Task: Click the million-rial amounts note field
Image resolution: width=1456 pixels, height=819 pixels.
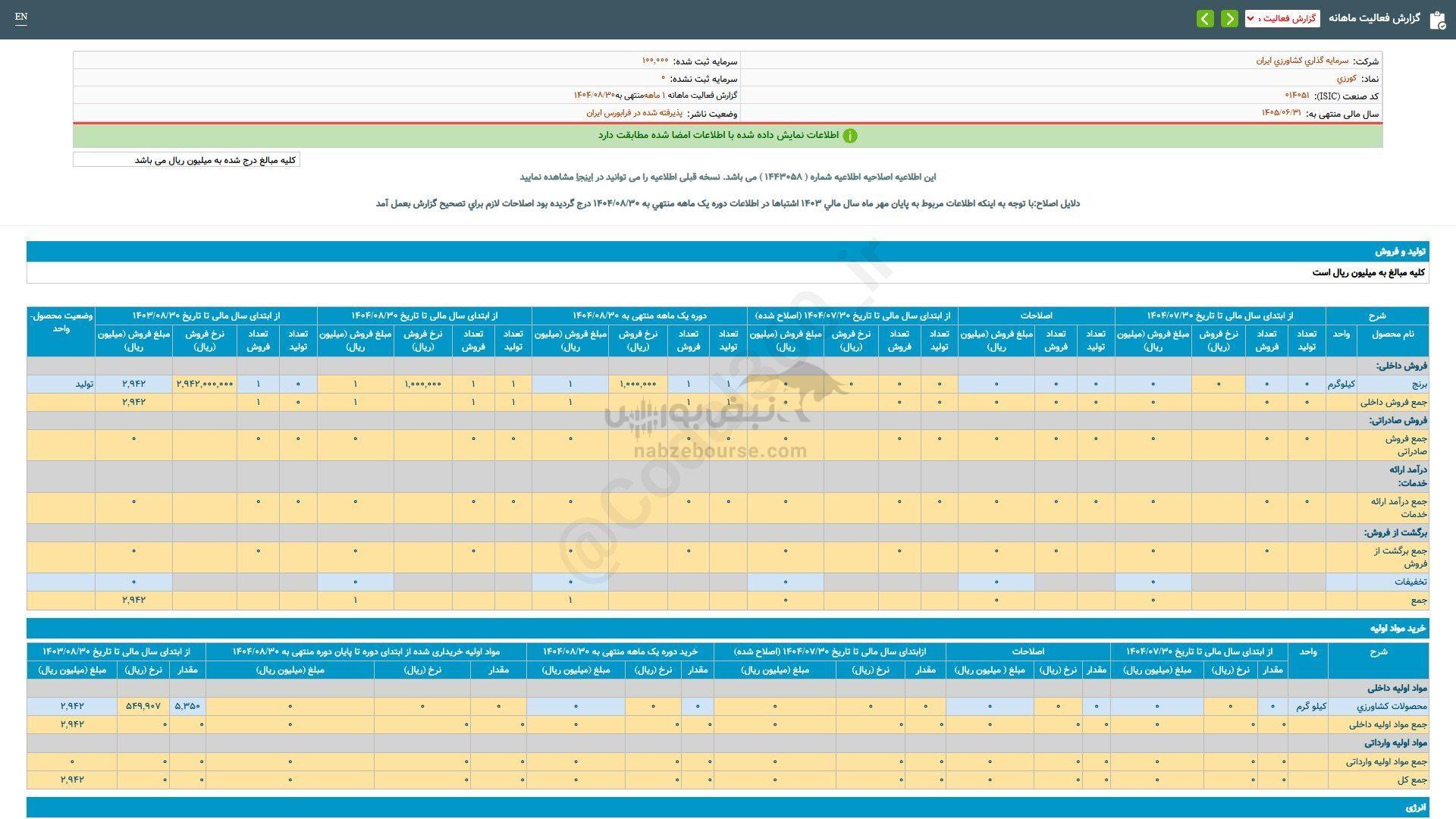Action: click(187, 160)
